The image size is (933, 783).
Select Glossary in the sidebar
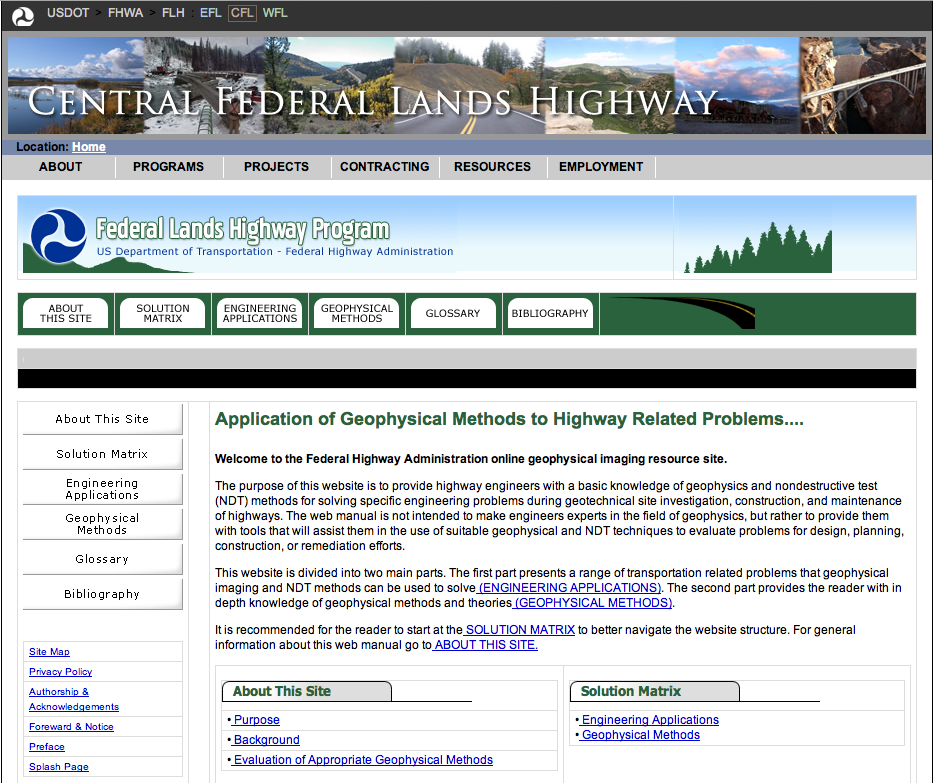point(102,559)
